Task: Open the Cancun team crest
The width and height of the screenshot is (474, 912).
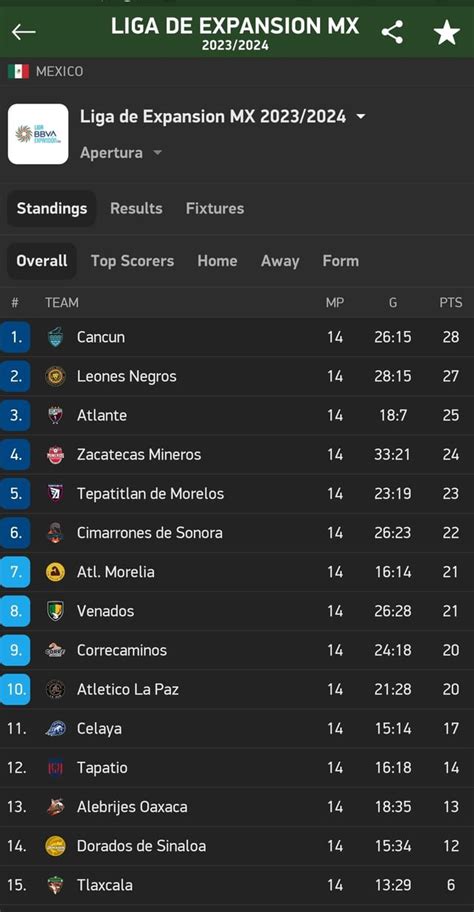Action: point(55,337)
